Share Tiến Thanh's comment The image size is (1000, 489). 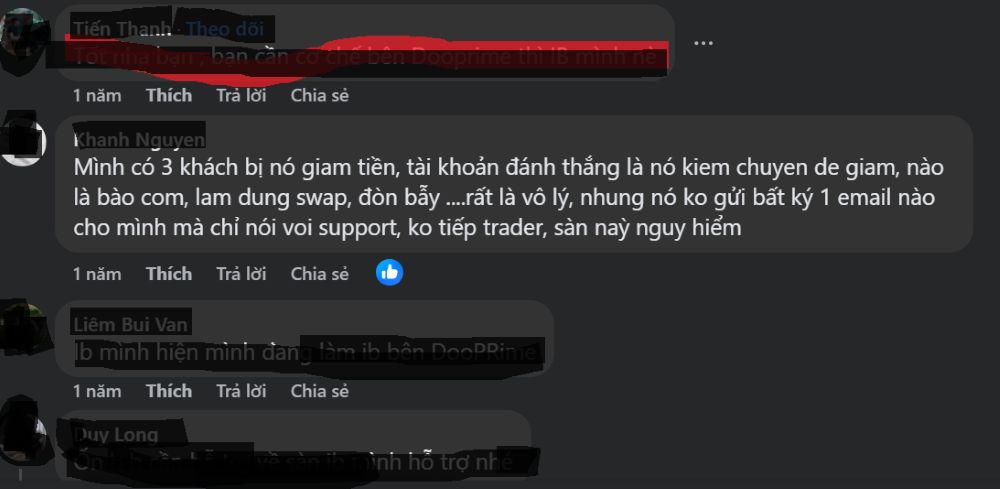pyautogui.click(x=320, y=96)
